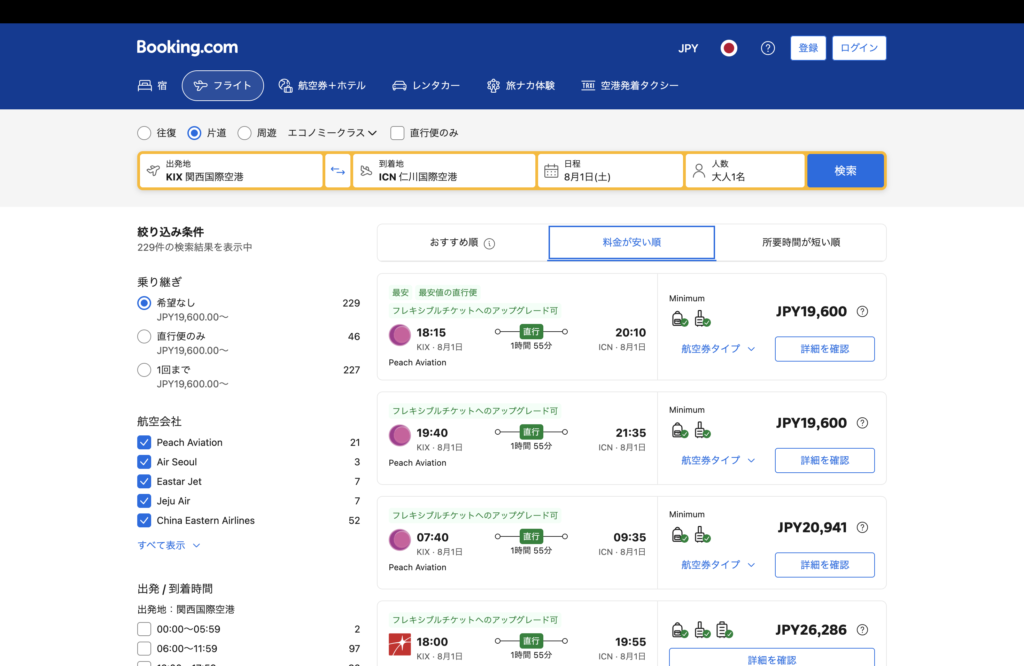Click the Japan flag language icon

click(x=729, y=48)
